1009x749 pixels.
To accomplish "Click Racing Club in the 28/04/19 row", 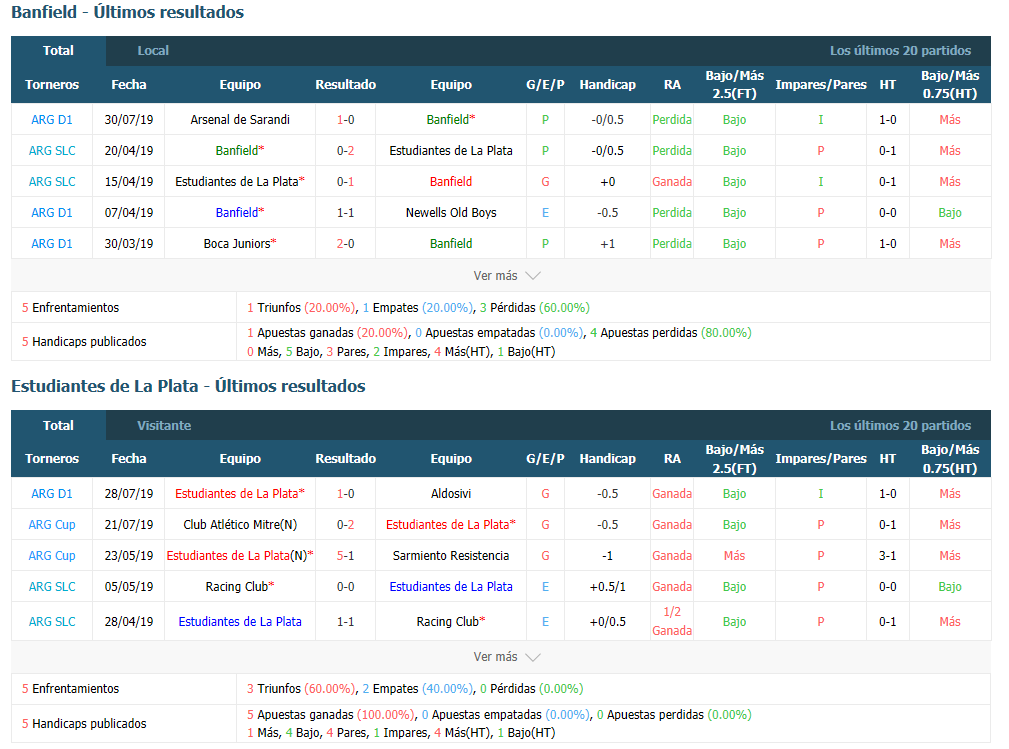I will (448, 622).
